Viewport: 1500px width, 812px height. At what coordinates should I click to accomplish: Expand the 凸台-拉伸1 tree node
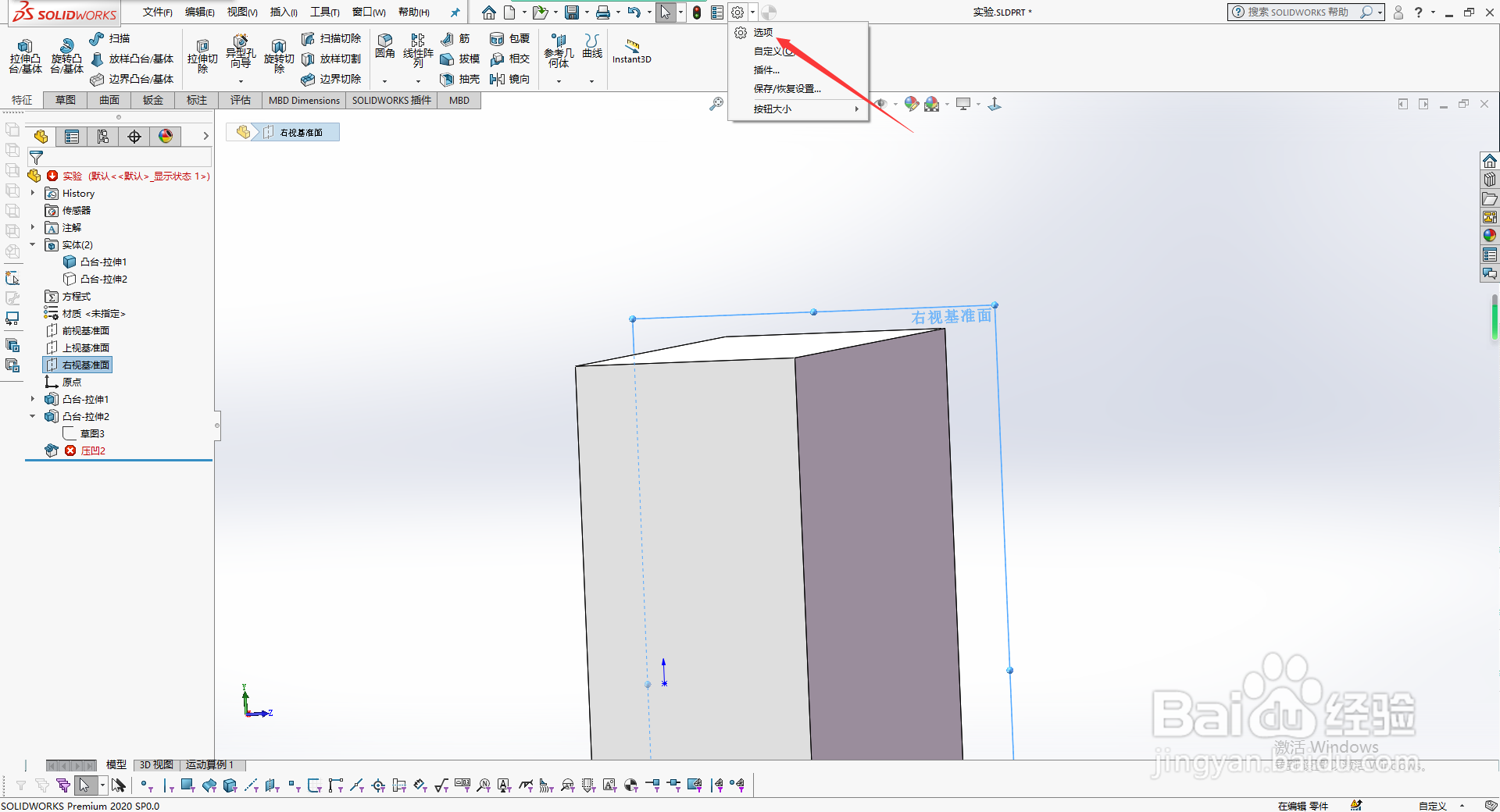[x=31, y=399]
